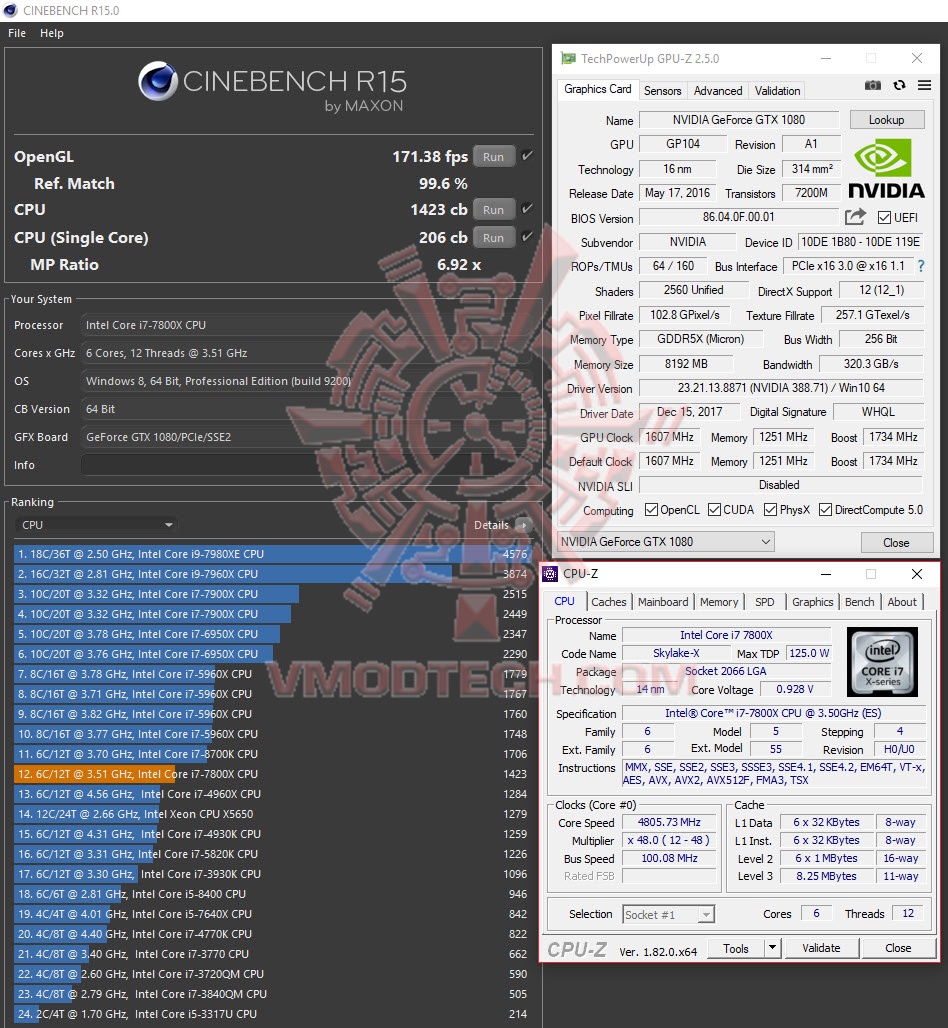
Task: Click the Processor field Intel Core i7-7800X CPU
Action: tap(309, 325)
